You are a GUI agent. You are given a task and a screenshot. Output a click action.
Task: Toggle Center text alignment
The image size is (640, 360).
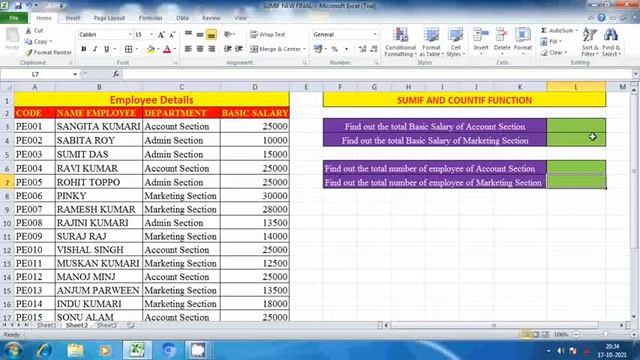(200, 49)
